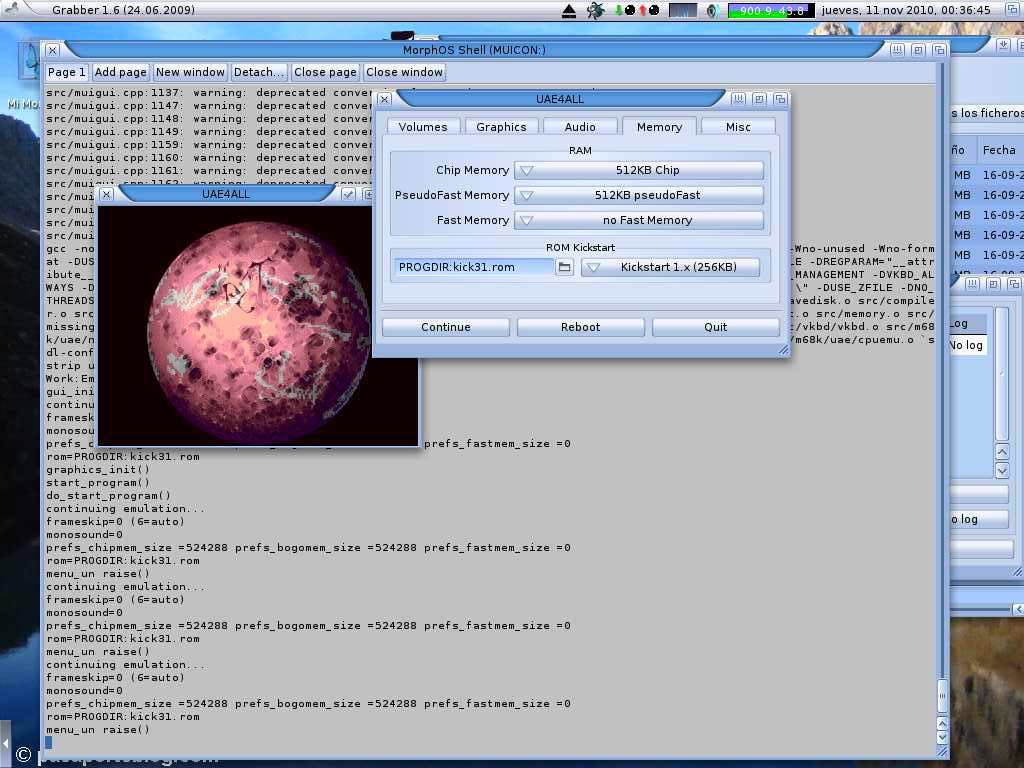Open the bug icon in the top bar
1024x768 pixels.
tap(596, 11)
